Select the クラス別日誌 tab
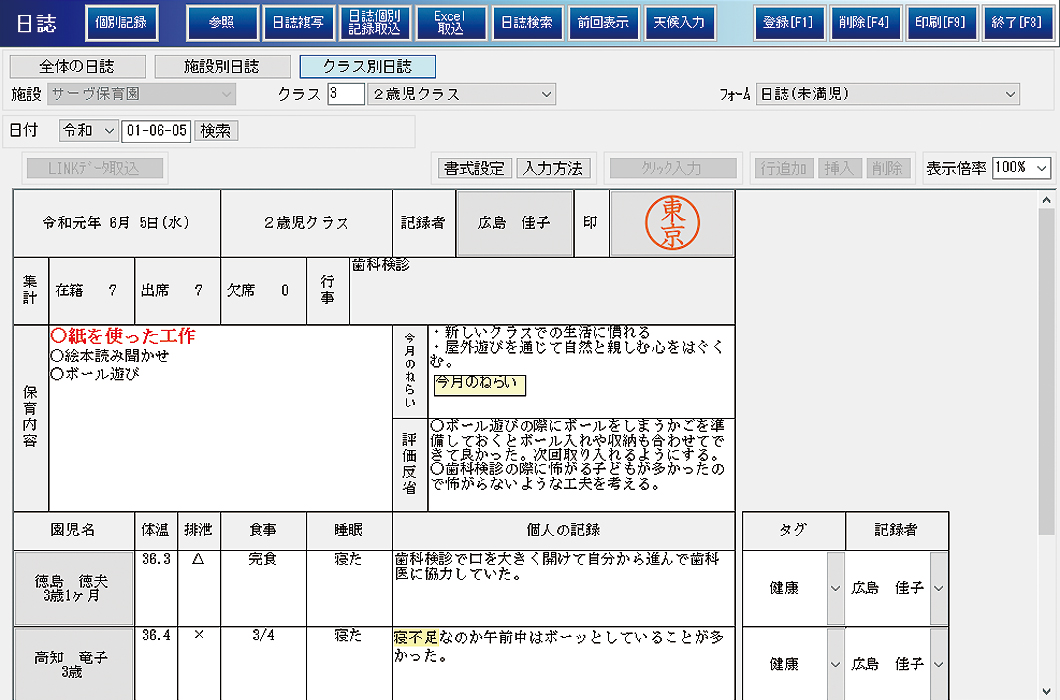The image size is (1060, 700). tap(367, 67)
